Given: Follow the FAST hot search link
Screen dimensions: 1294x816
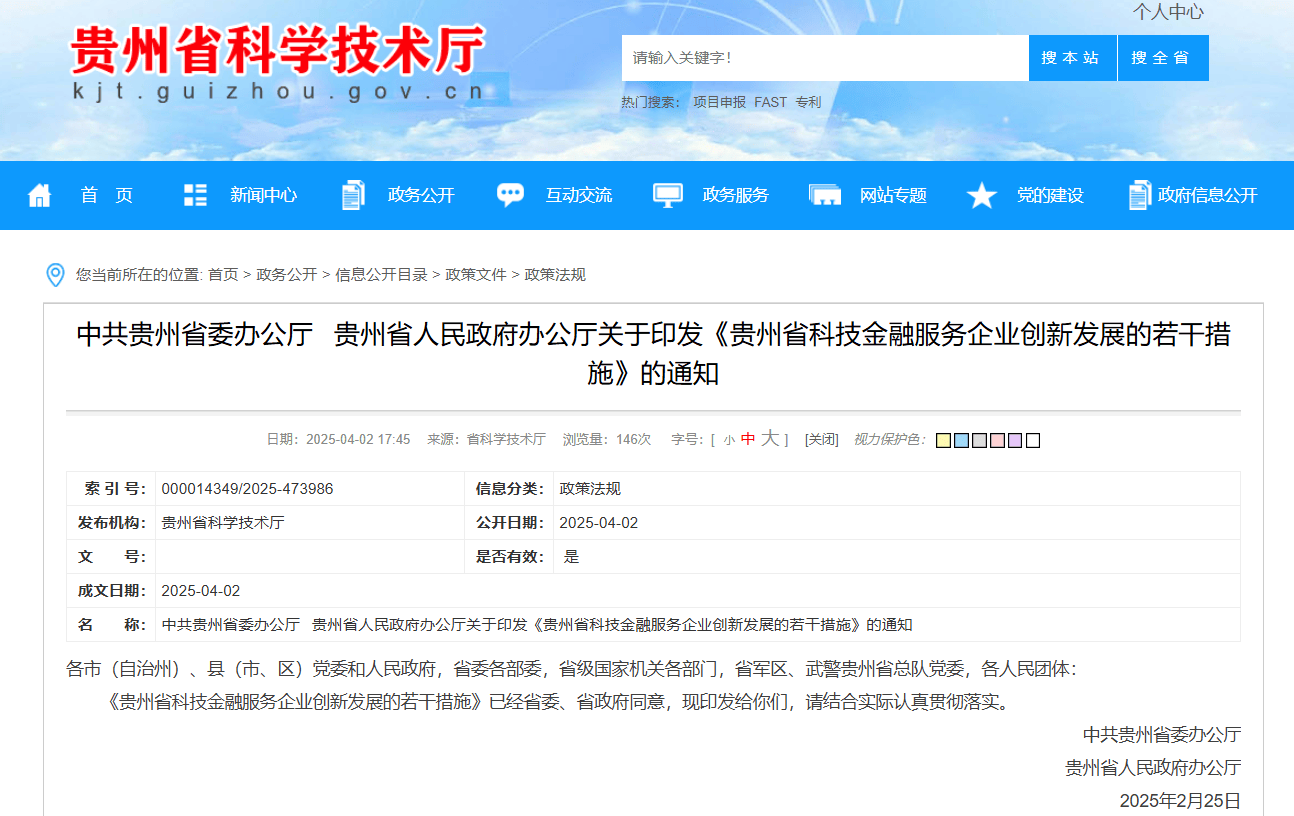Looking at the screenshot, I should [771, 101].
